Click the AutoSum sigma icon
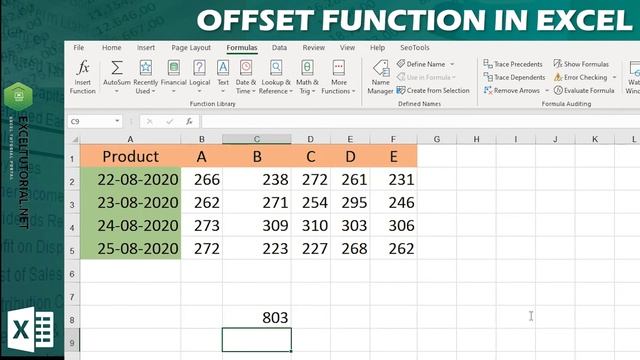This screenshot has width=640, height=360. 117,68
